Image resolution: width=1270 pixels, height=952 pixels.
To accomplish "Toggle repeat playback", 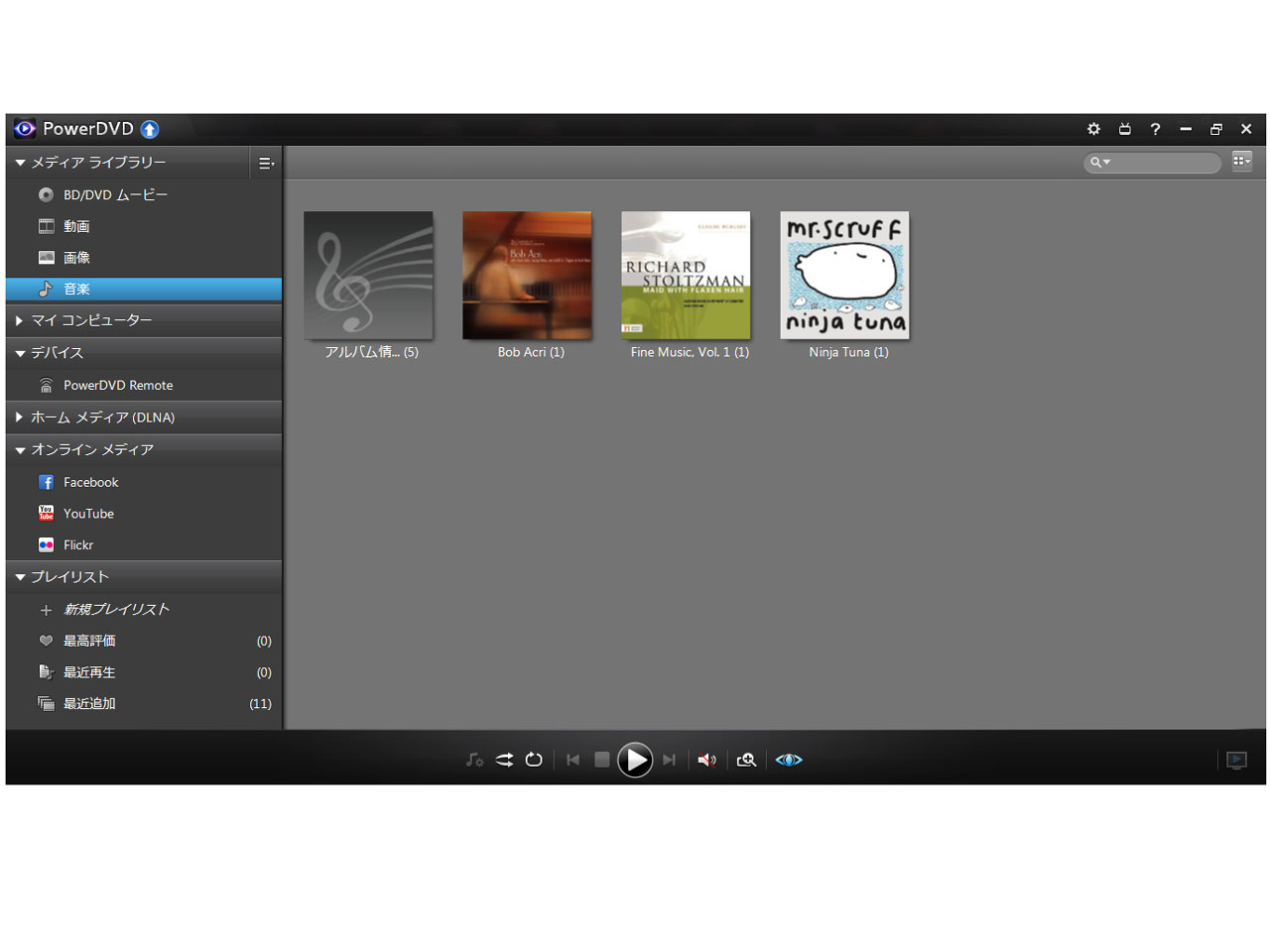I will (534, 760).
